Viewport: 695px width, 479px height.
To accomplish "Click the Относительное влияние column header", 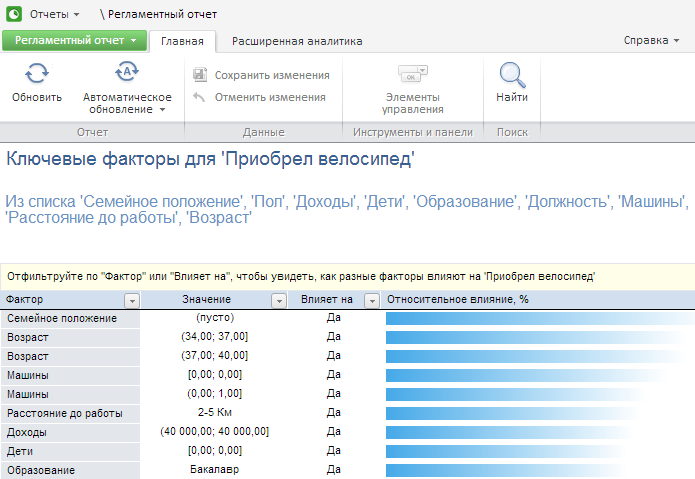I will tap(457, 300).
